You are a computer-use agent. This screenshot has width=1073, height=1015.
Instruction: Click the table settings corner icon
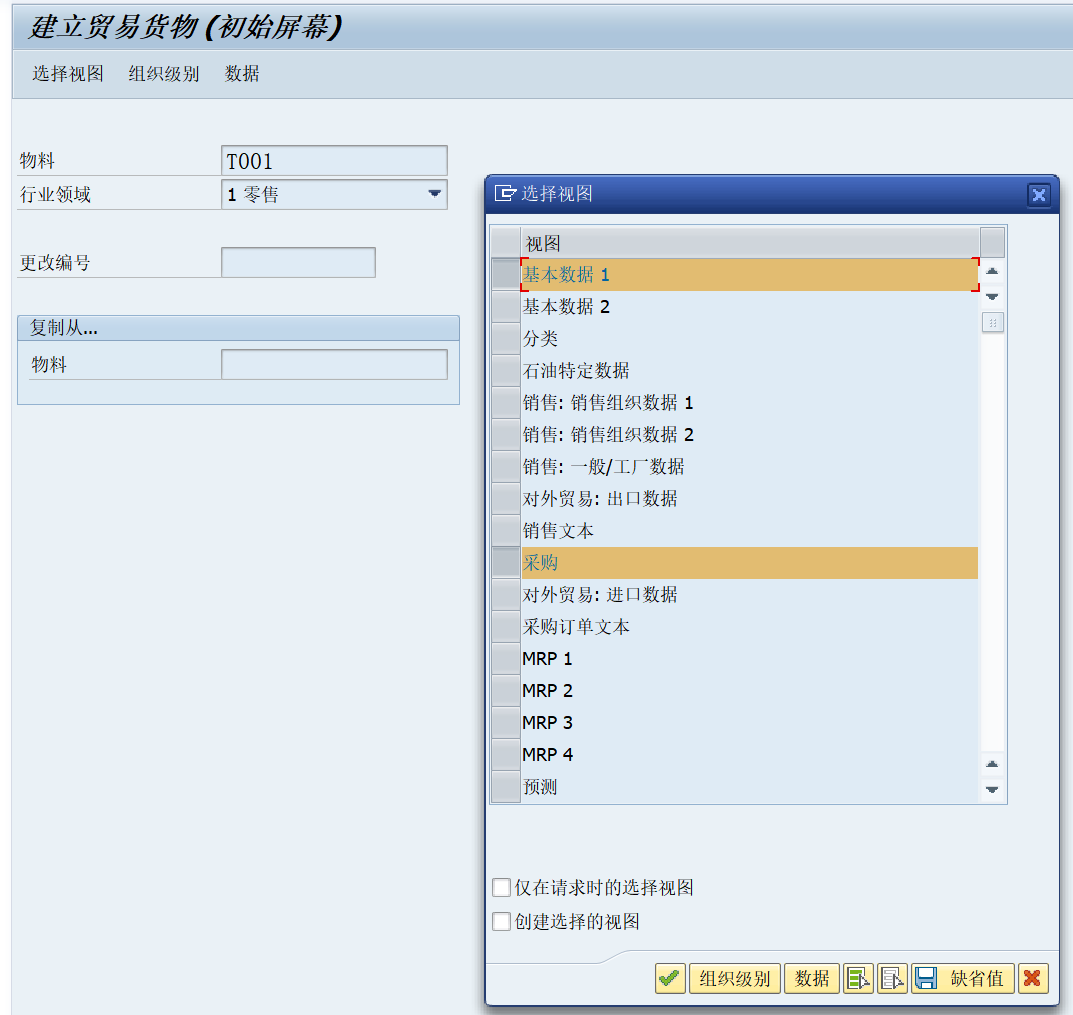[992, 242]
